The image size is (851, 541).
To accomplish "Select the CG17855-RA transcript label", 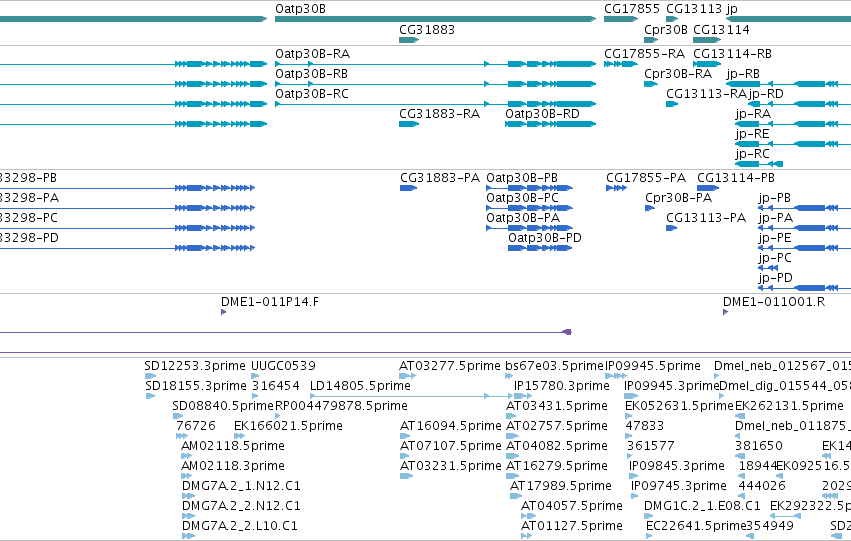I will (x=644, y=54).
